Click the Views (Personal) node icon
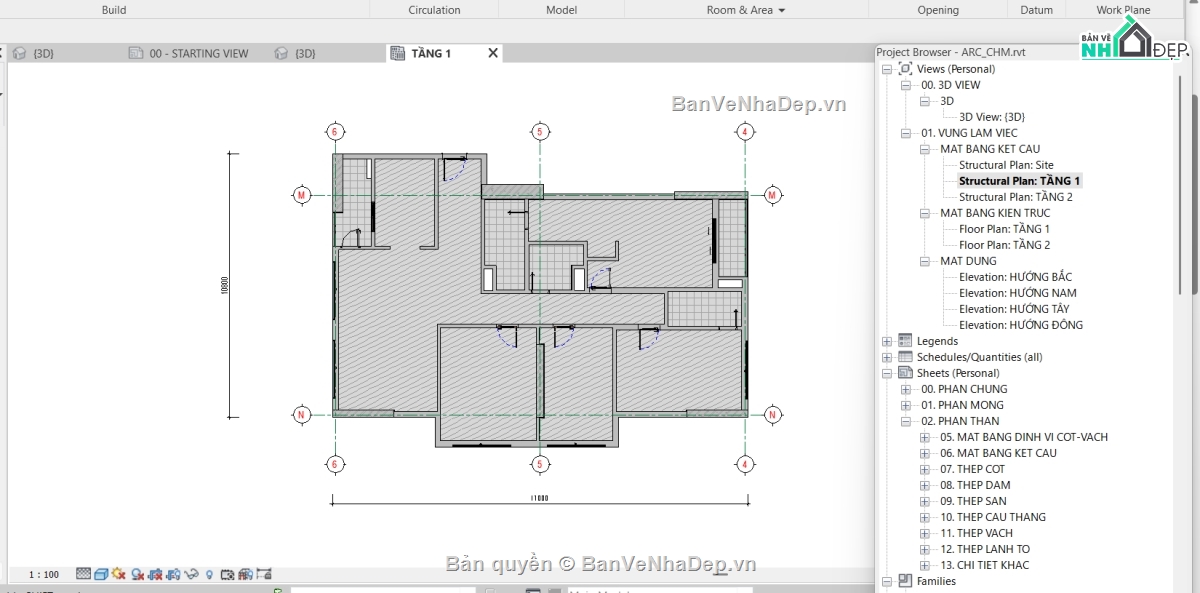 tap(906, 69)
